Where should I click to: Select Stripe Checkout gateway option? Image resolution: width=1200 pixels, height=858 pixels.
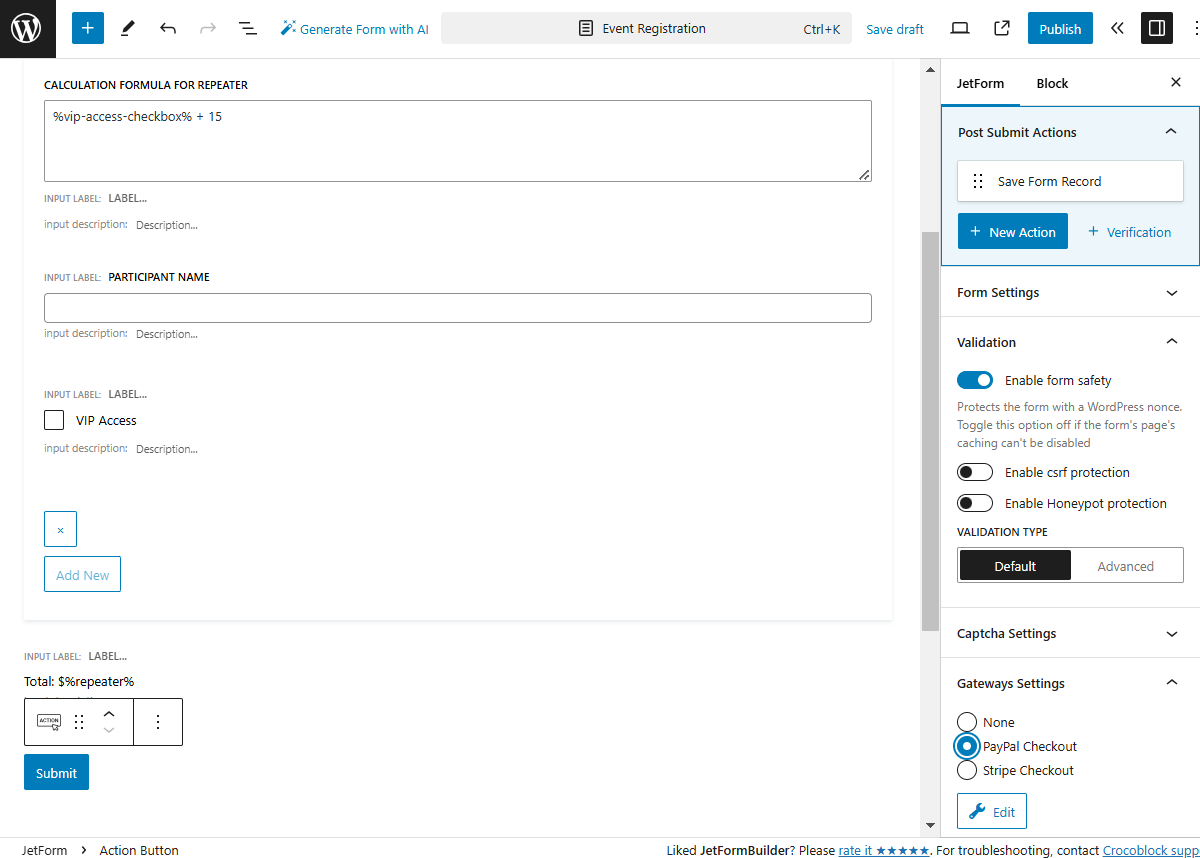(x=967, y=770)
